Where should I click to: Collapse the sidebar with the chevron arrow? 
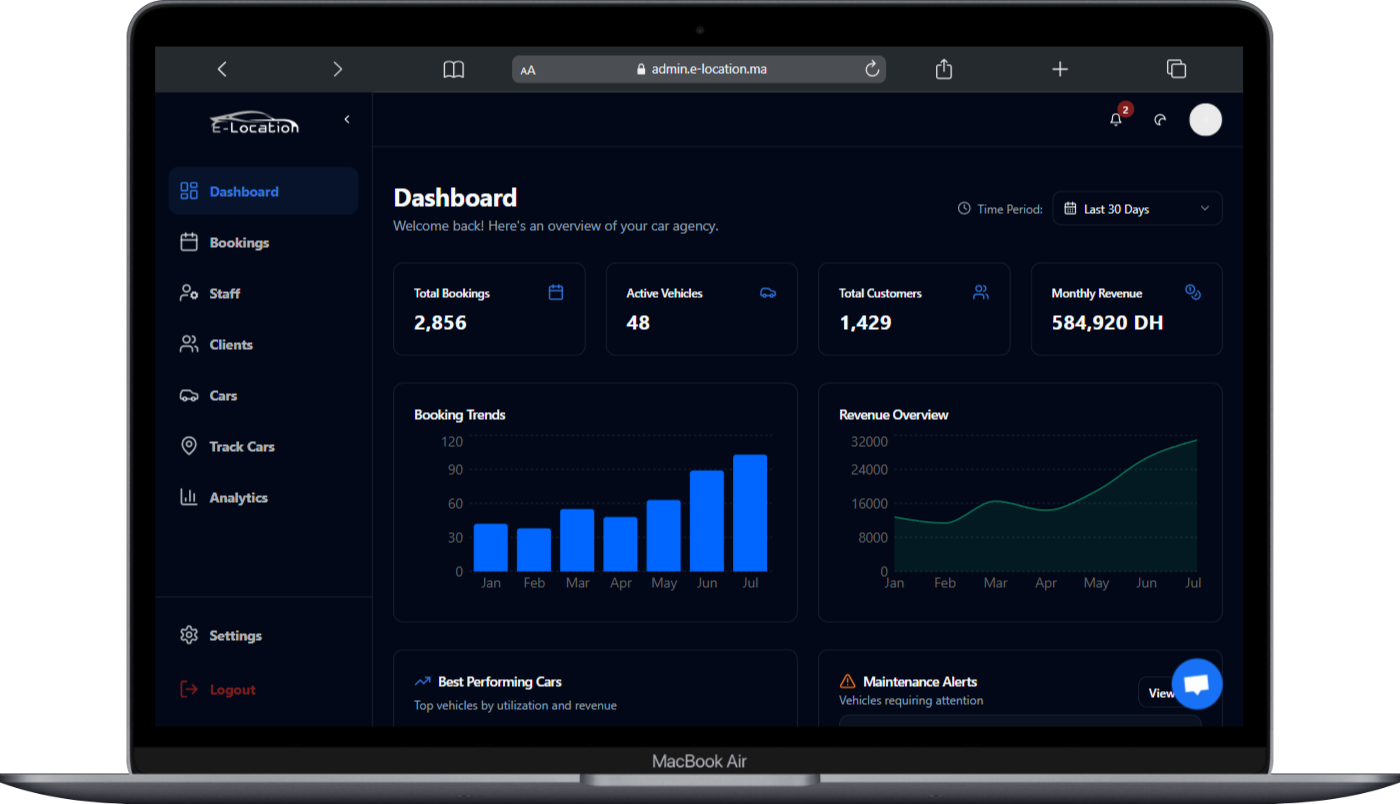[347, 119]
